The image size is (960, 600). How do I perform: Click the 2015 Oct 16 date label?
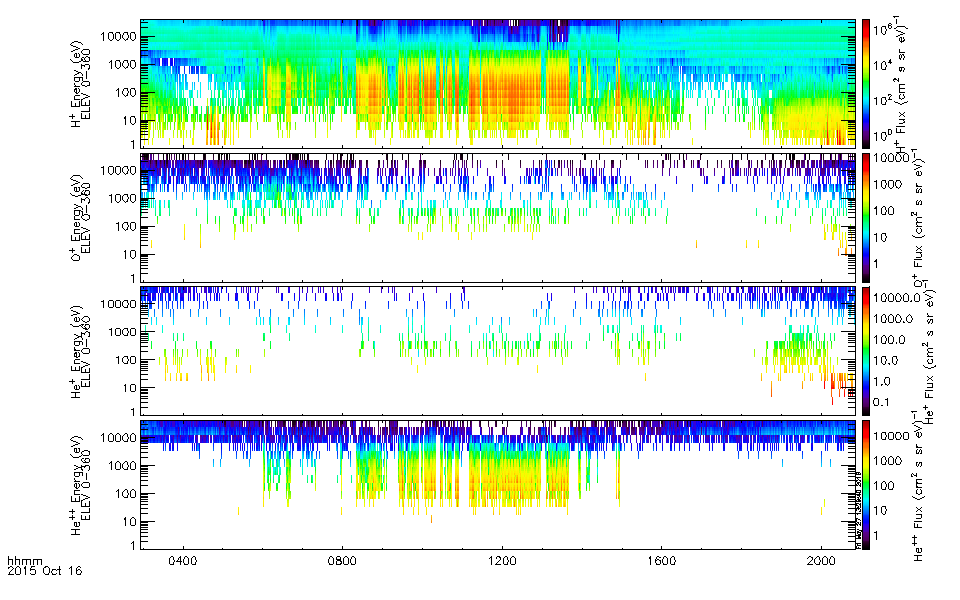(x=44, y=571)
